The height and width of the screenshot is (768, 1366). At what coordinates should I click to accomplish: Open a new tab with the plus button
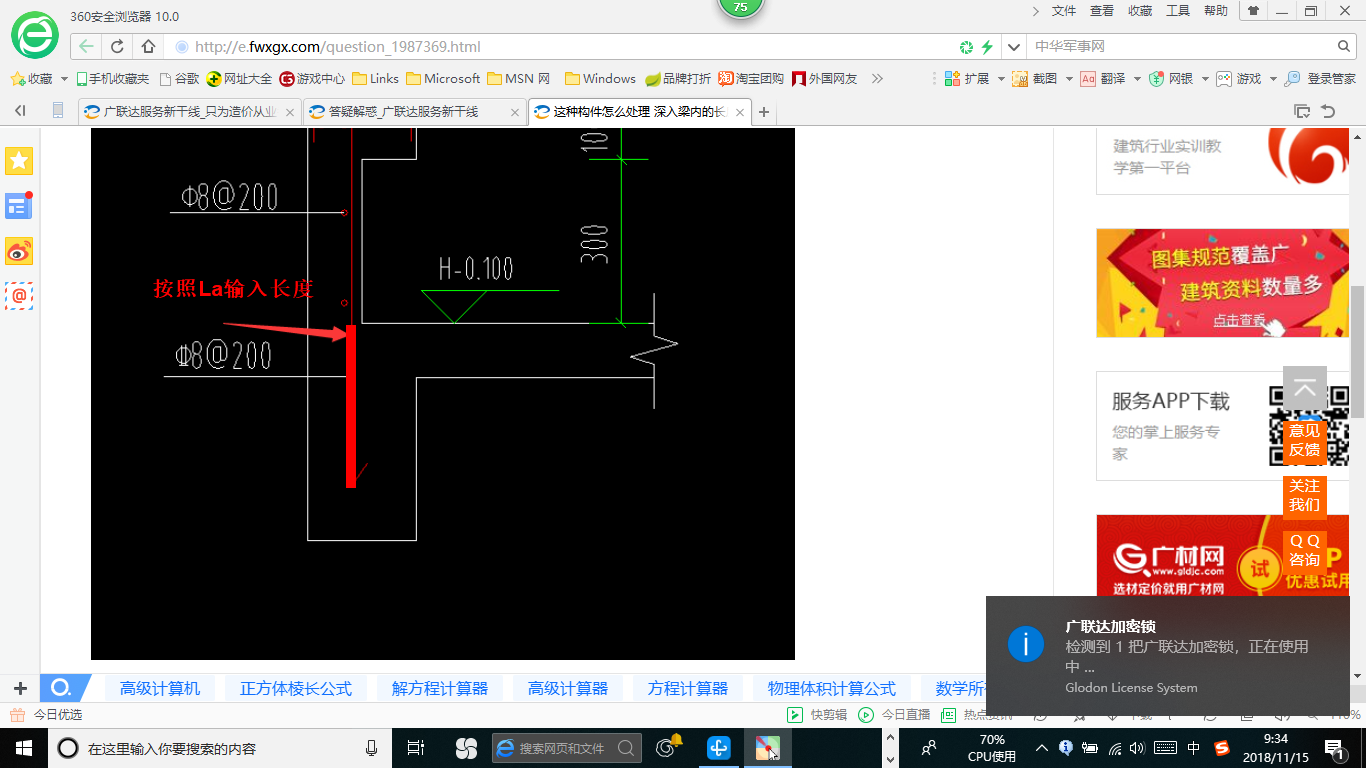pos(764,112)
